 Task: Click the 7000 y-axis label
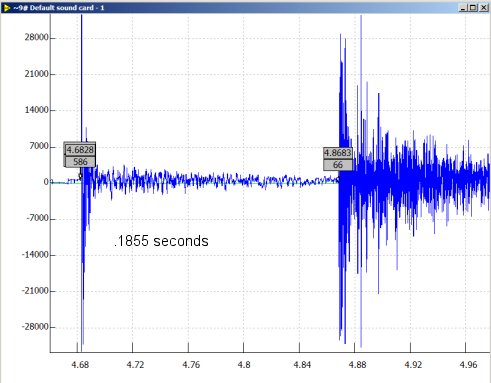tap(39, 146)
